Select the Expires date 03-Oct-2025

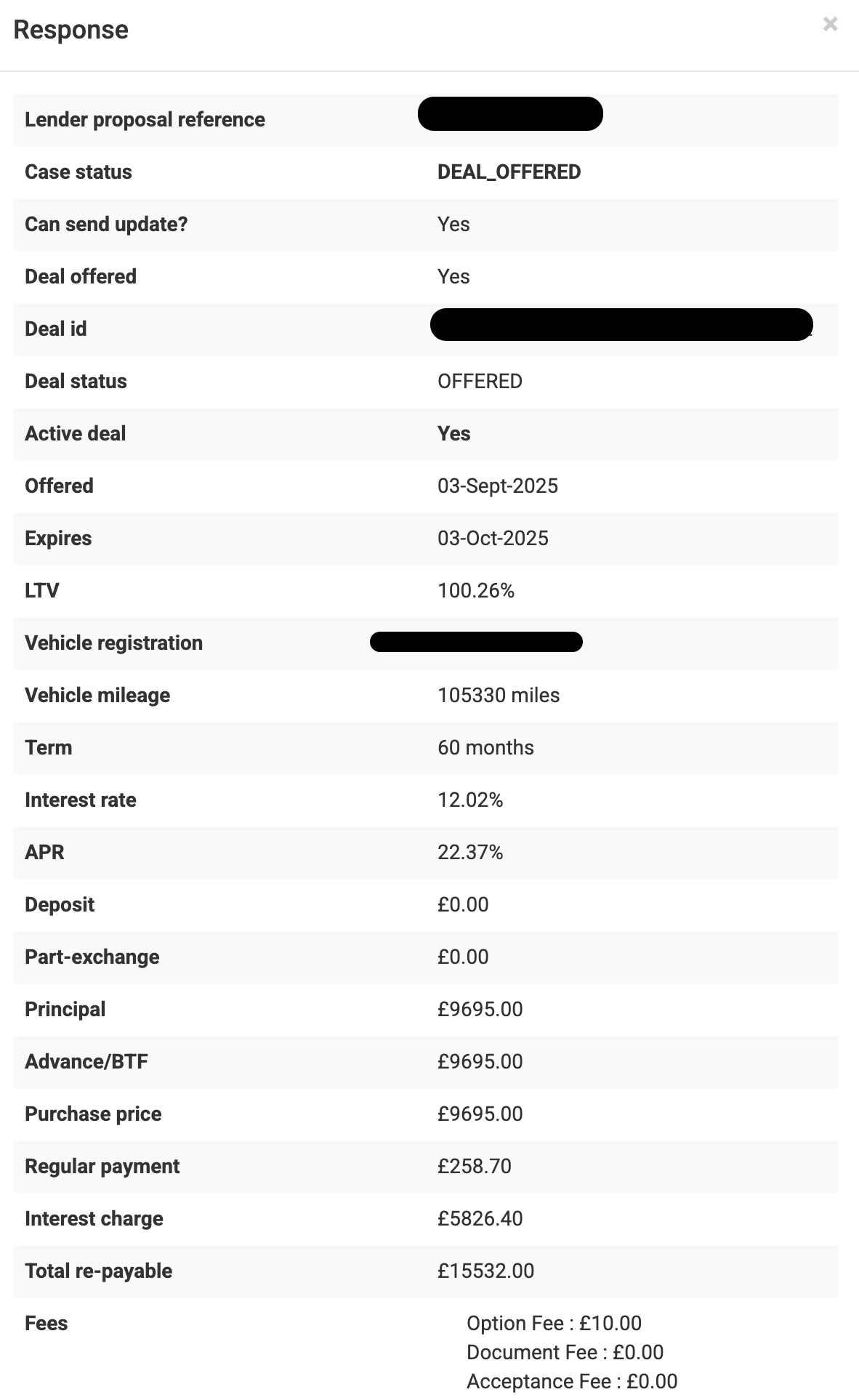[x=492, y=538]
